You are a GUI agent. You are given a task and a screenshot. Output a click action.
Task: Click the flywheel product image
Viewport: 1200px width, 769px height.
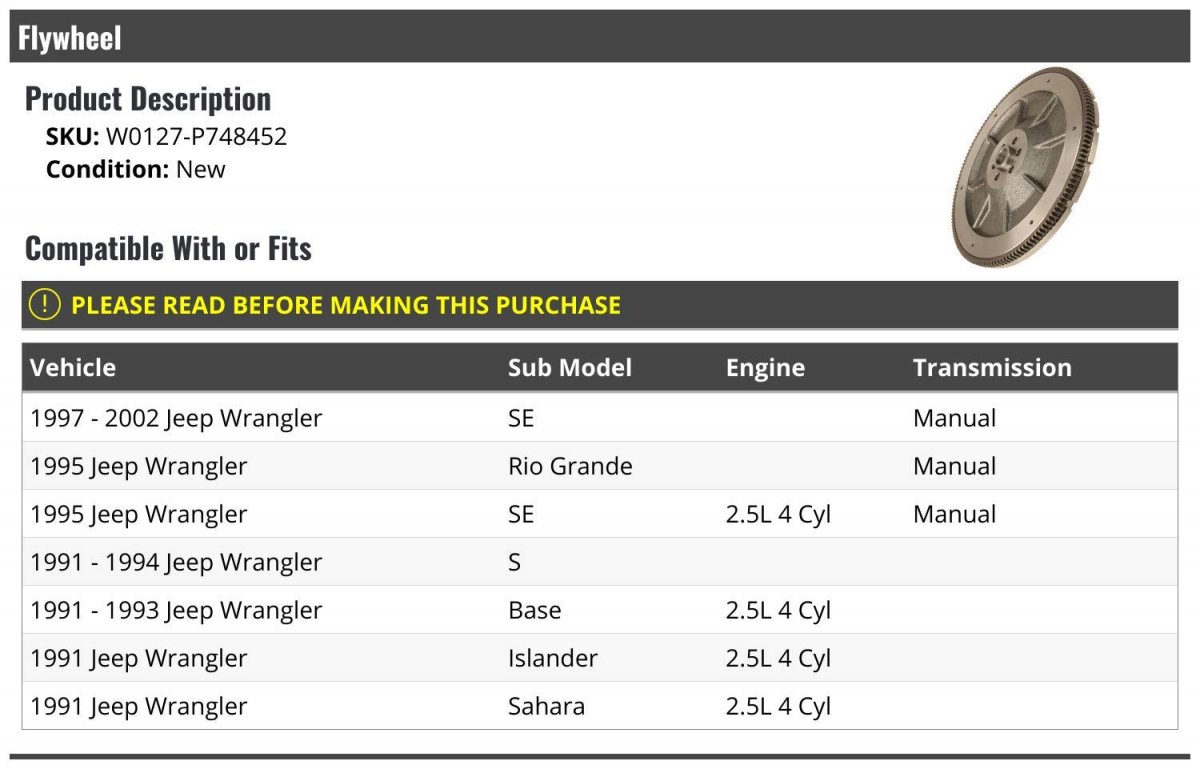(x=1024, y=167)
